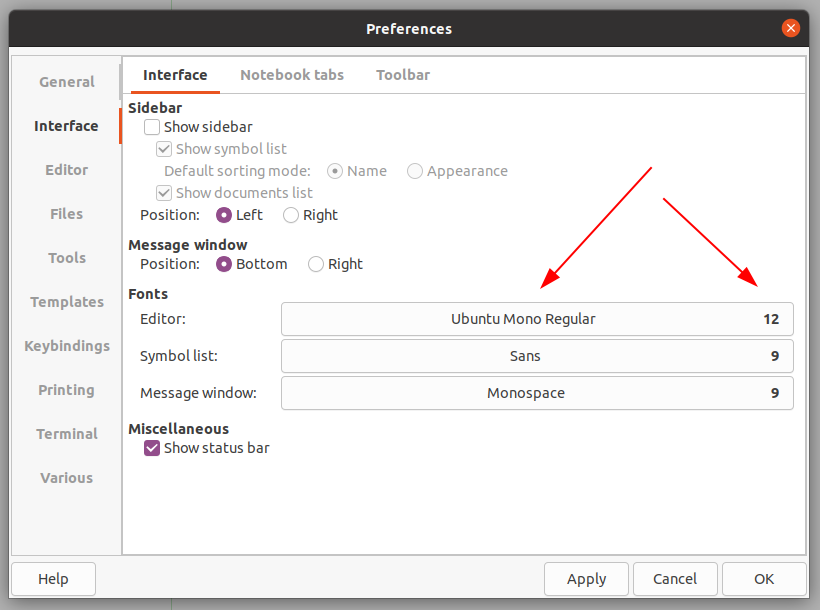This screenshot has height=610, width=820.
Task: Switch to the Toolbar tab
Action: coord(403,75)
